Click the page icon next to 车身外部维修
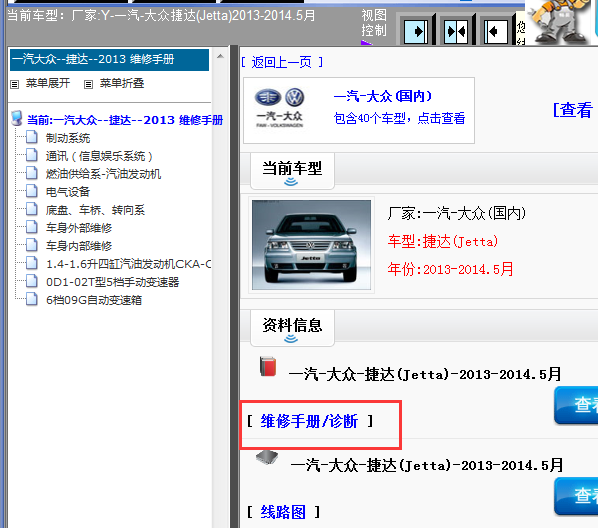This screenshot has width=598, height=528. (x=32, y=227)
